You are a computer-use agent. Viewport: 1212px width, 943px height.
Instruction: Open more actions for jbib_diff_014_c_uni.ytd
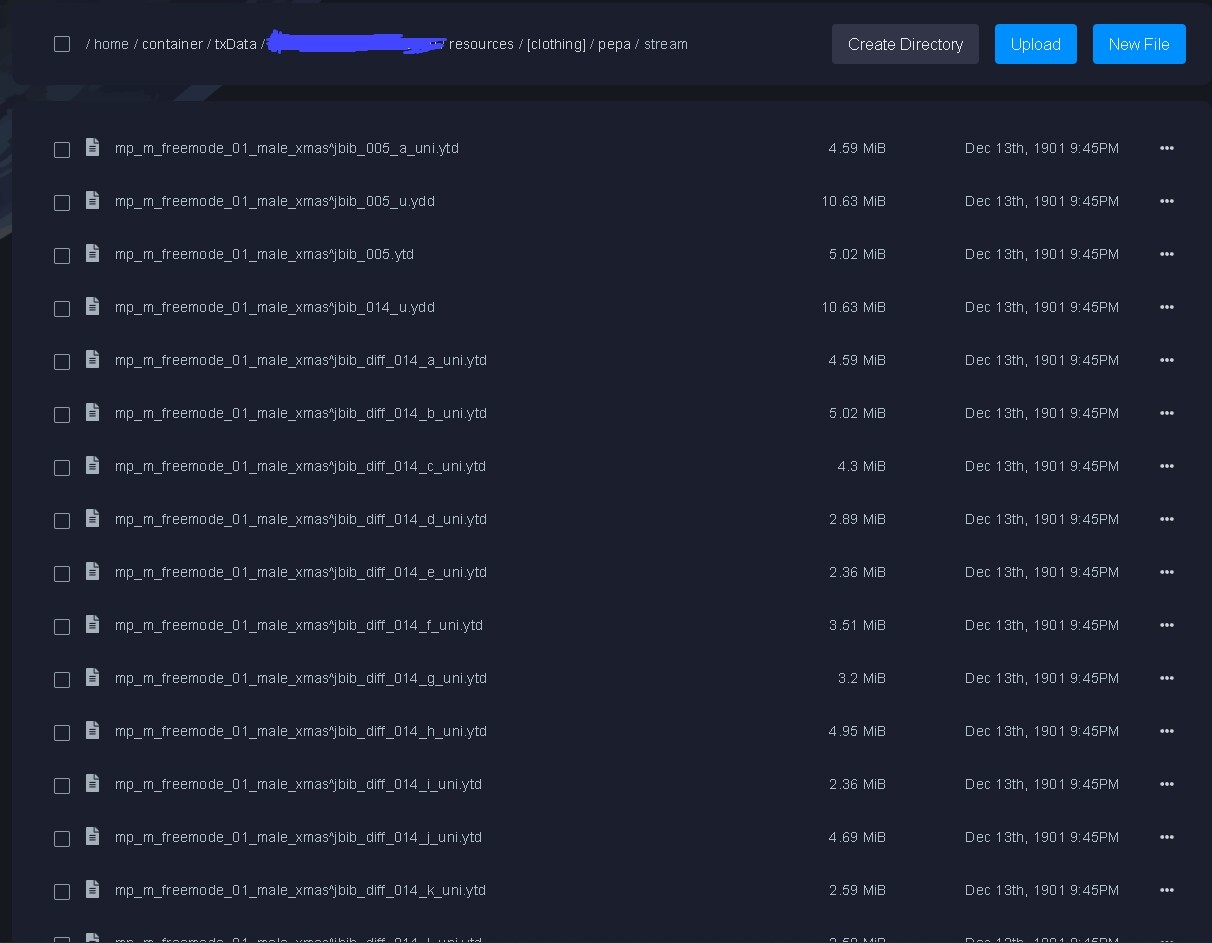pyautogui.click(x=1166, y=466)
